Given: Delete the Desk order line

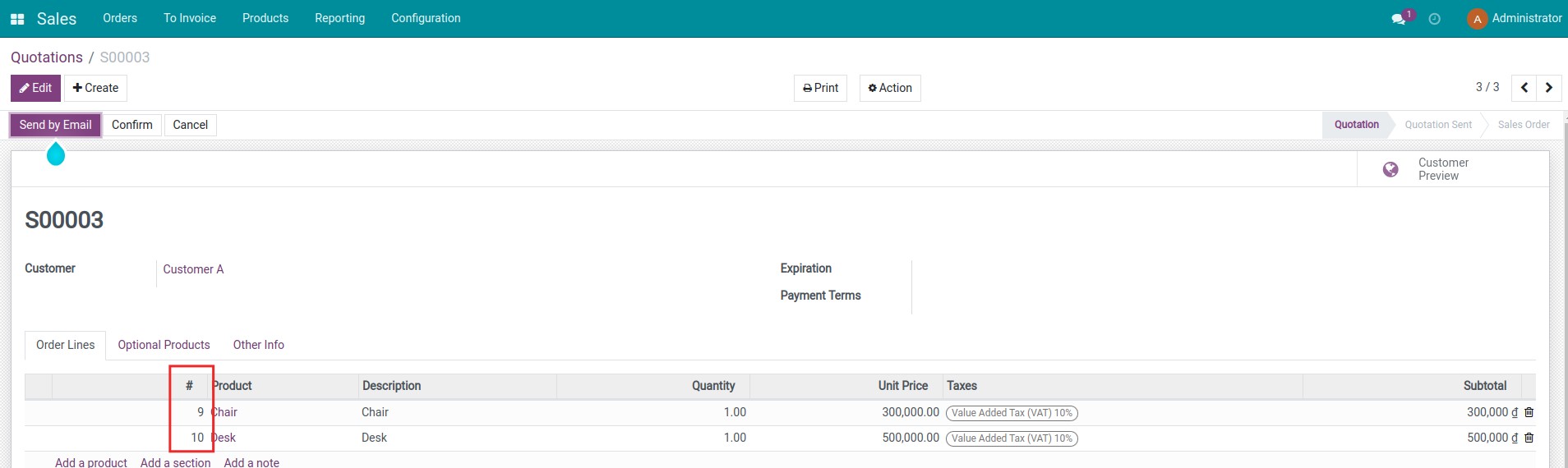Looking at the screenshot, I should pyautogui.click(x=1529, y=438).
